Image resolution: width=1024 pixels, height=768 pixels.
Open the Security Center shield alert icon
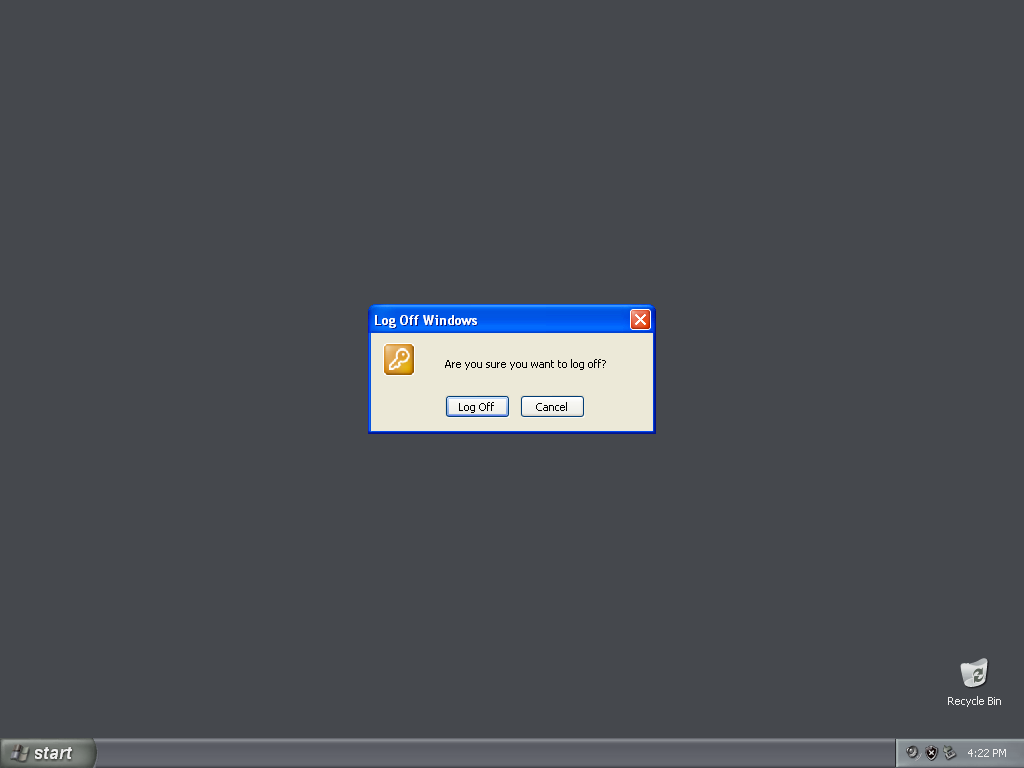pyautogui.click(x=931, y=753)
